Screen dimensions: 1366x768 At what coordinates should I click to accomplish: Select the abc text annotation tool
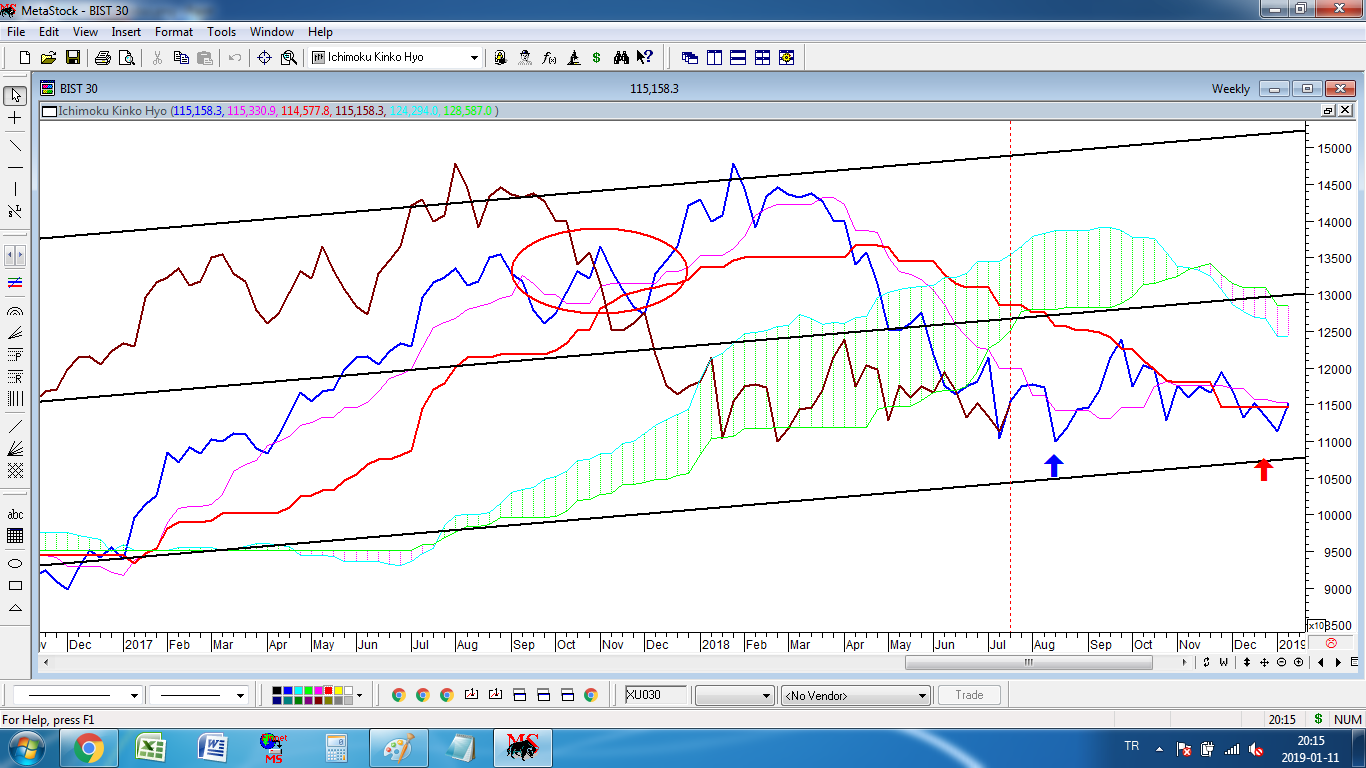(15, 514)
